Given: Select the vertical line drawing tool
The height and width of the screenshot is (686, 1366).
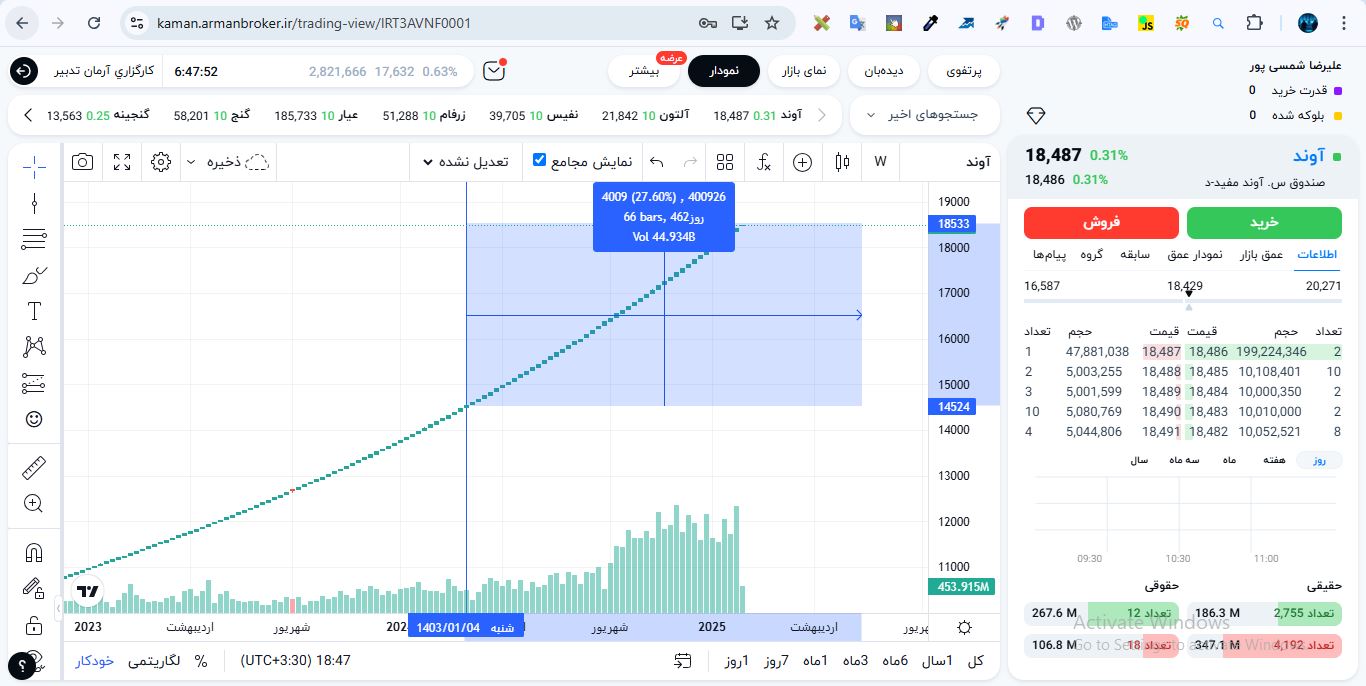Looking at the screenshot, I should click(x=34, y=203).
